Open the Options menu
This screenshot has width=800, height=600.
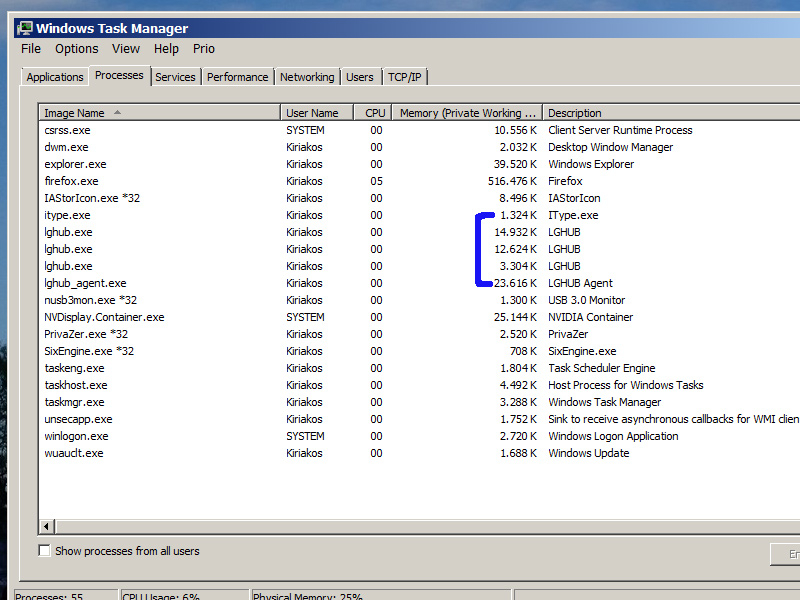[76, 49]
